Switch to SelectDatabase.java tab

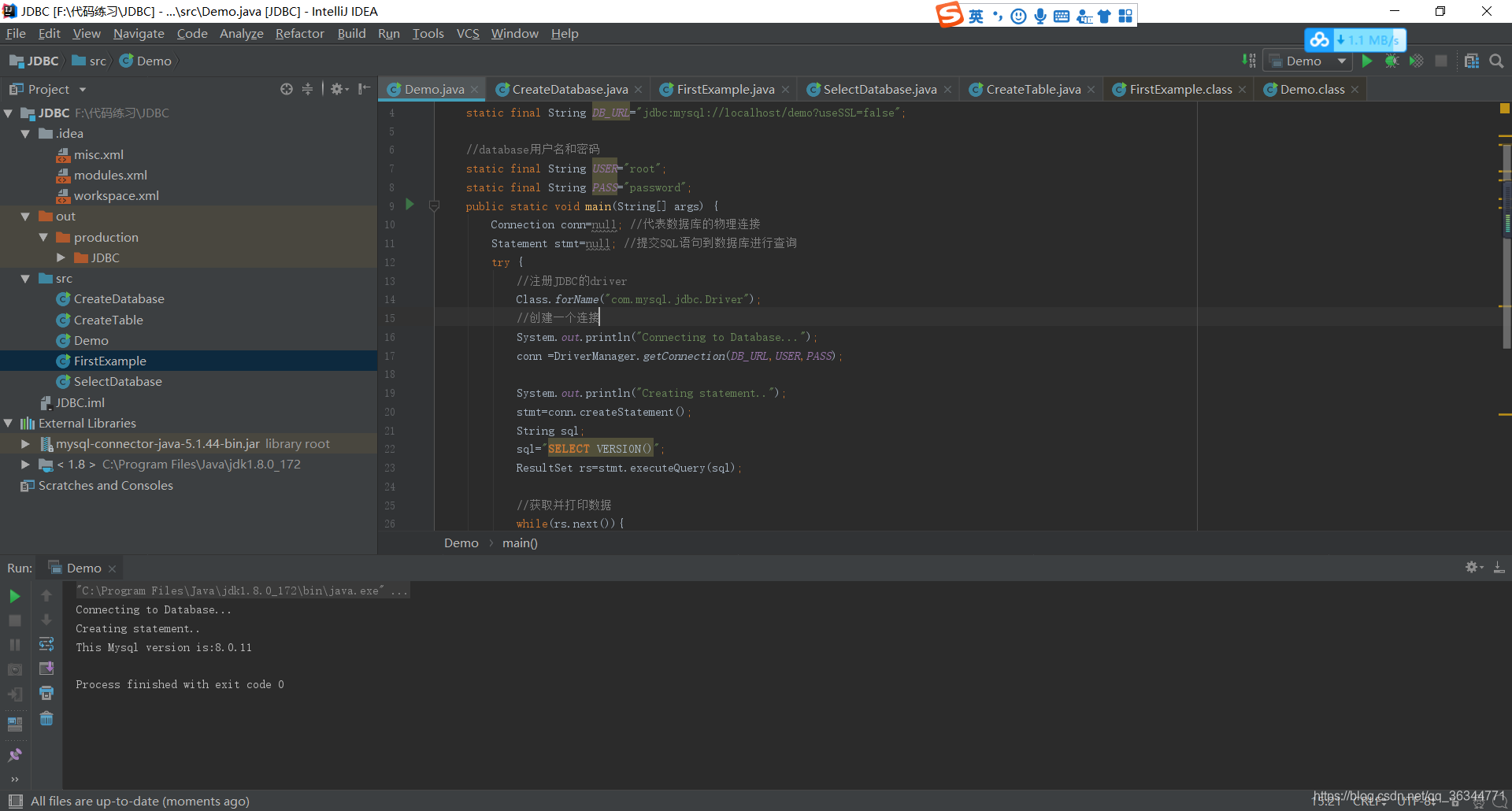click(880, 89)
